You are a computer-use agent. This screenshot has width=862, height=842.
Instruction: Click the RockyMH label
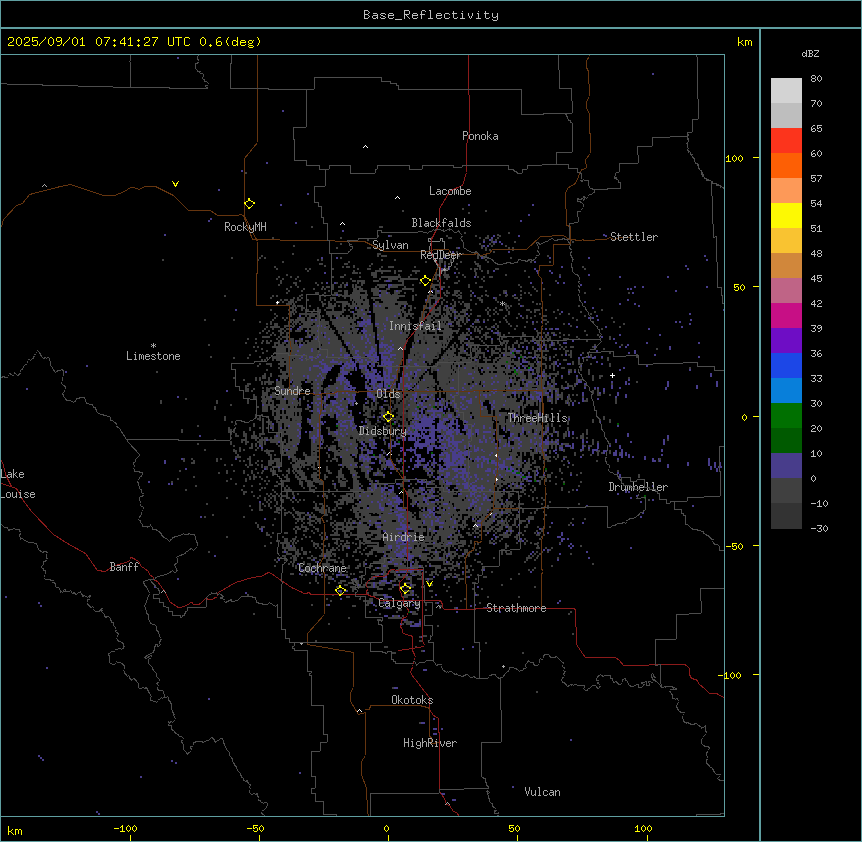coord(245,227)
